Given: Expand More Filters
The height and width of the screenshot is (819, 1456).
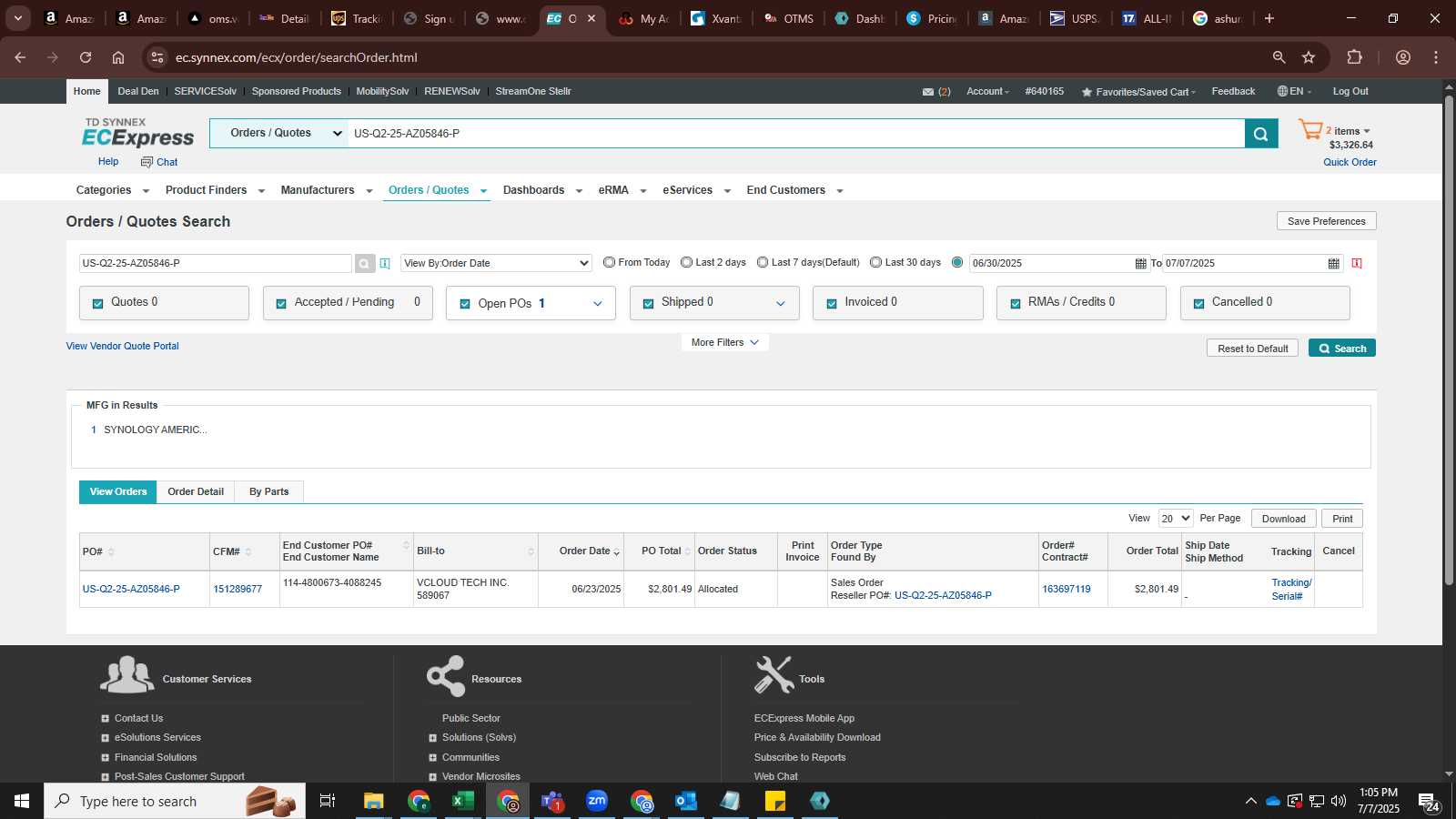Looking at the screenshot, I should pos(725,342).
